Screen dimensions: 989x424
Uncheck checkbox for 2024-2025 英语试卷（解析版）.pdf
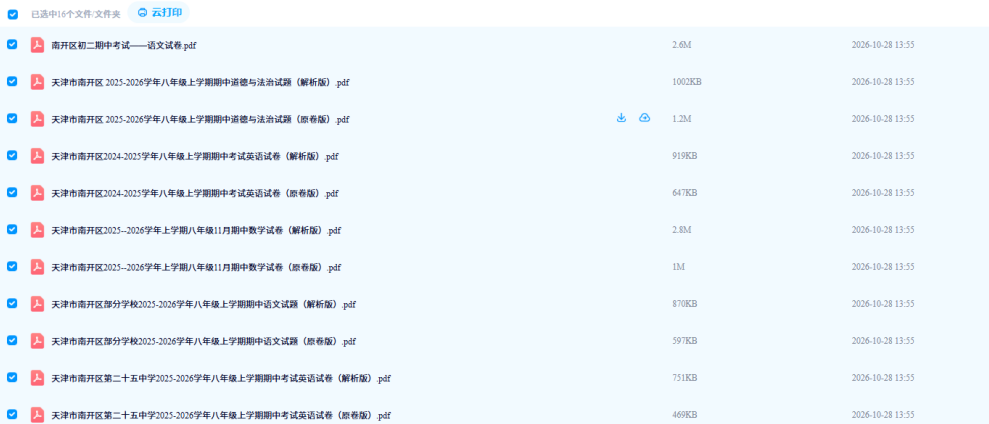click(x=12, y=155)
